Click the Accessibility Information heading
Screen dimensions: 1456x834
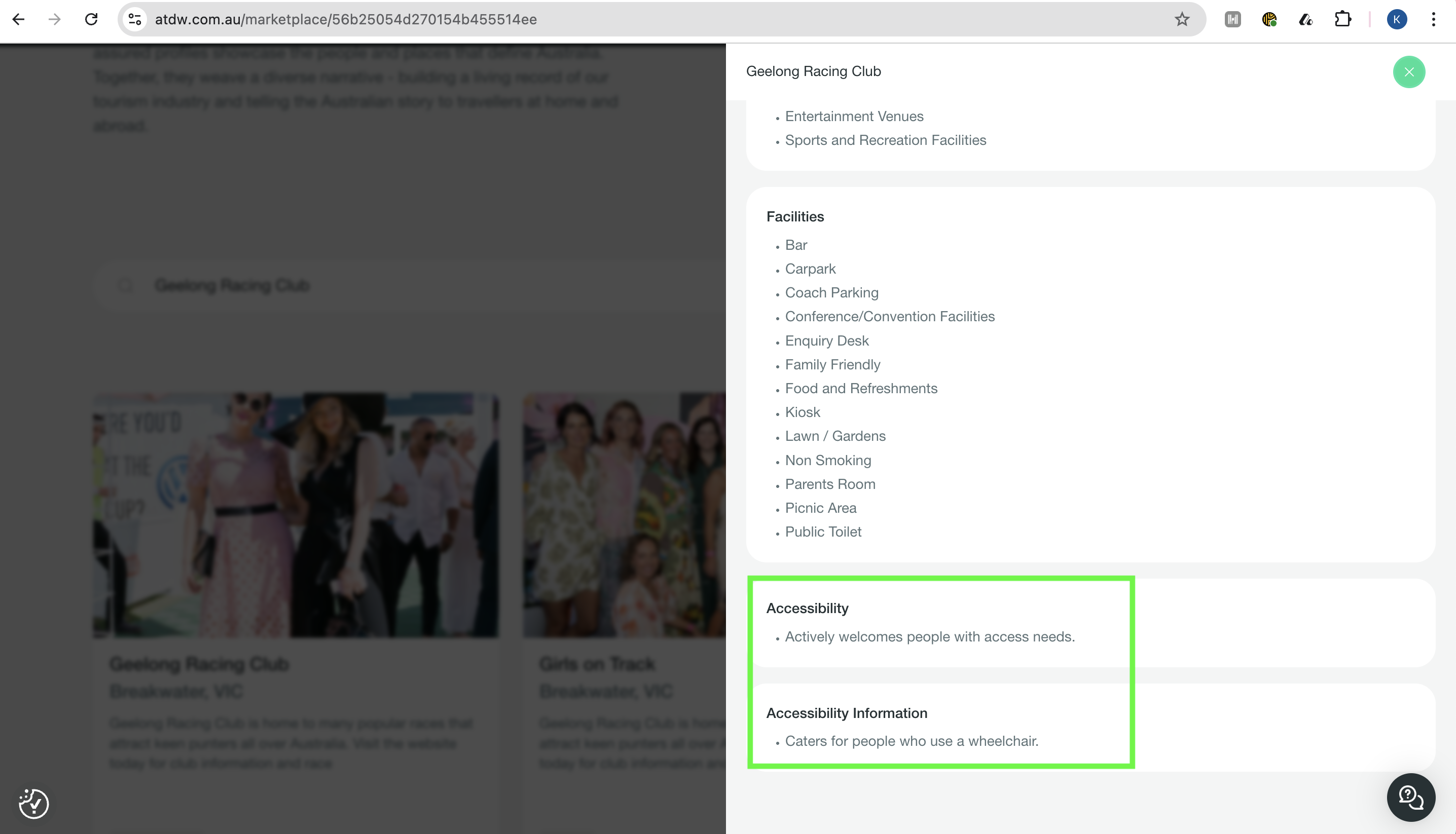[x=846, y=713]
